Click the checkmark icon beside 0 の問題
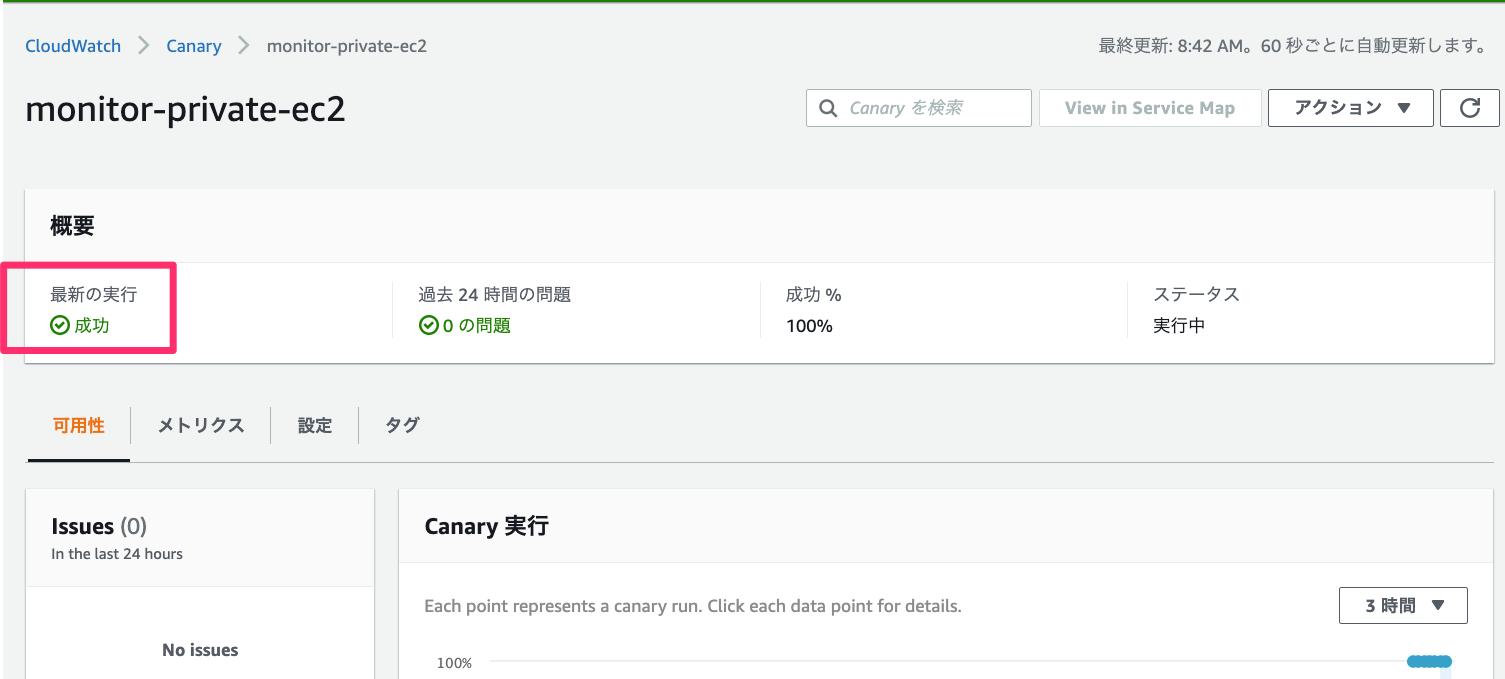Screen dimensions: 1505x679 [x=428, y=325]
